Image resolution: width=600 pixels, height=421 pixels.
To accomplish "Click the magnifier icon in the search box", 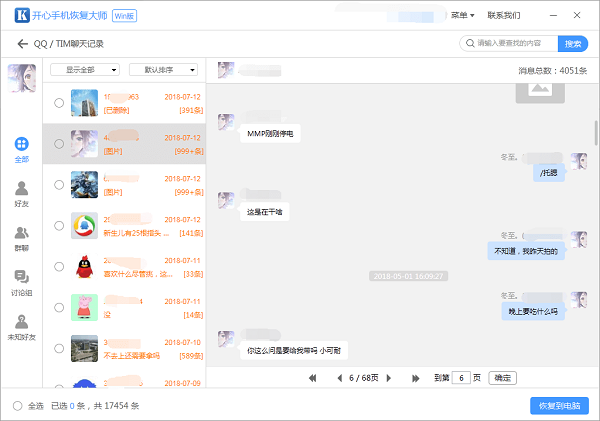I will [470, 43].
